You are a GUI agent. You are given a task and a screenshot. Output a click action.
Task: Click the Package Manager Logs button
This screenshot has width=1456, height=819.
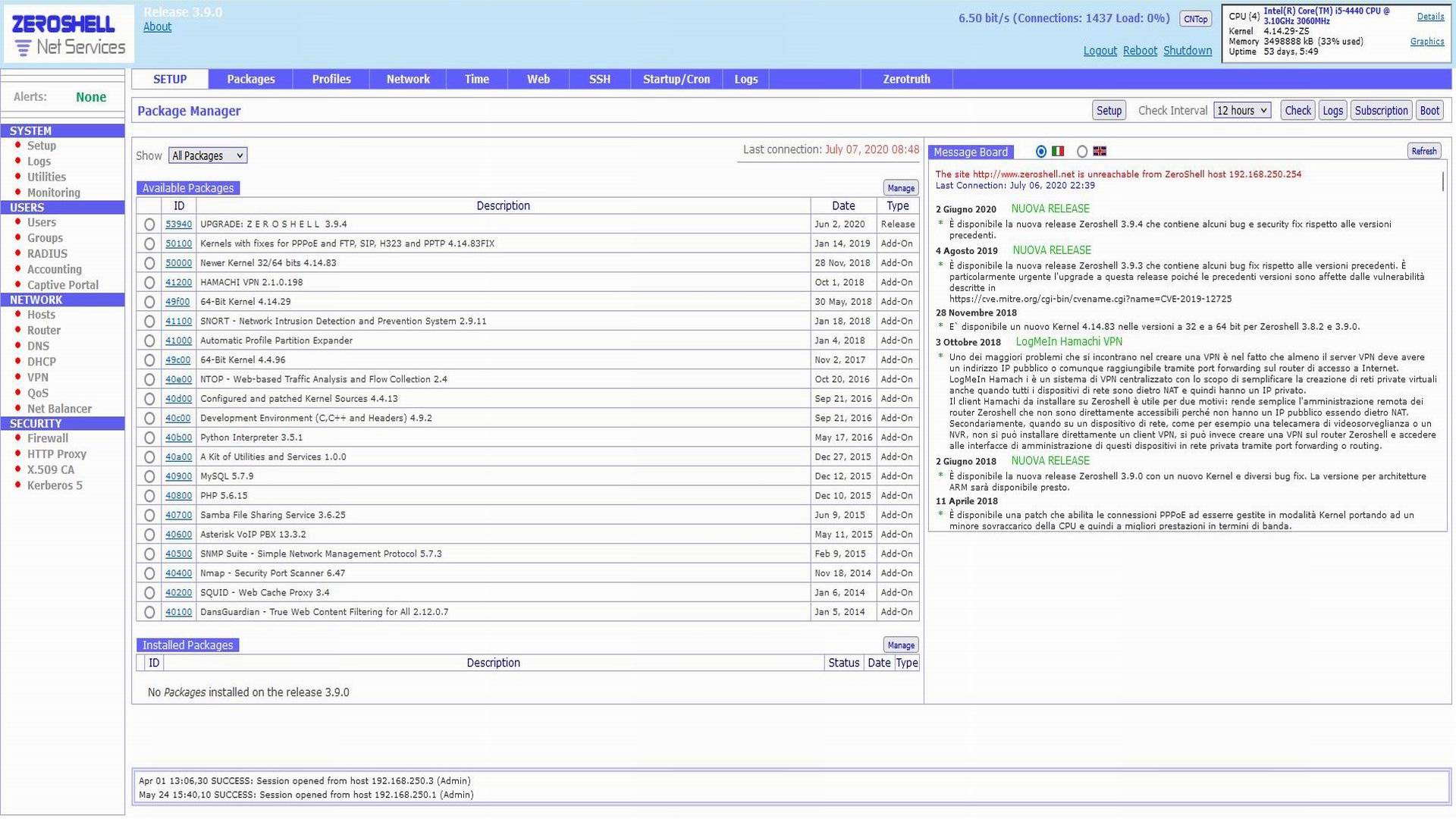[1332, 111]
